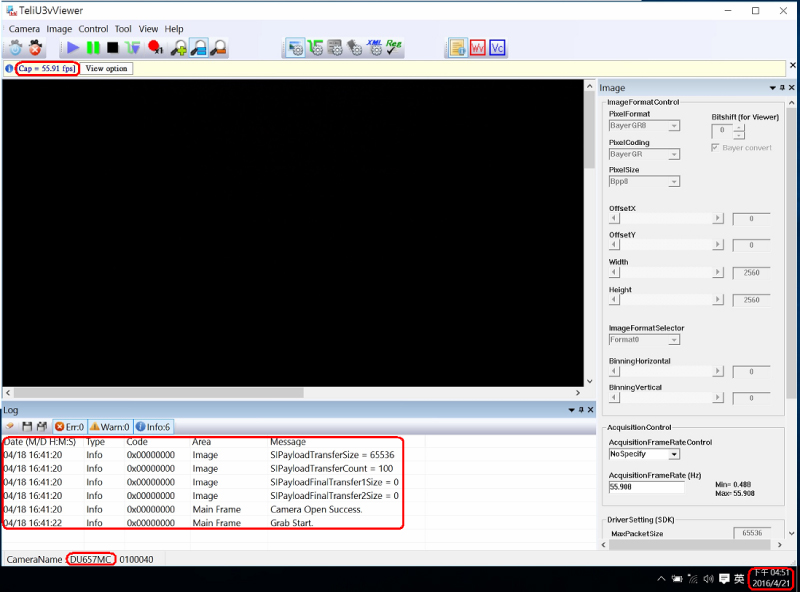Open the Camera menu
This screenshot has height=592, width=800.
coord(24,29)
